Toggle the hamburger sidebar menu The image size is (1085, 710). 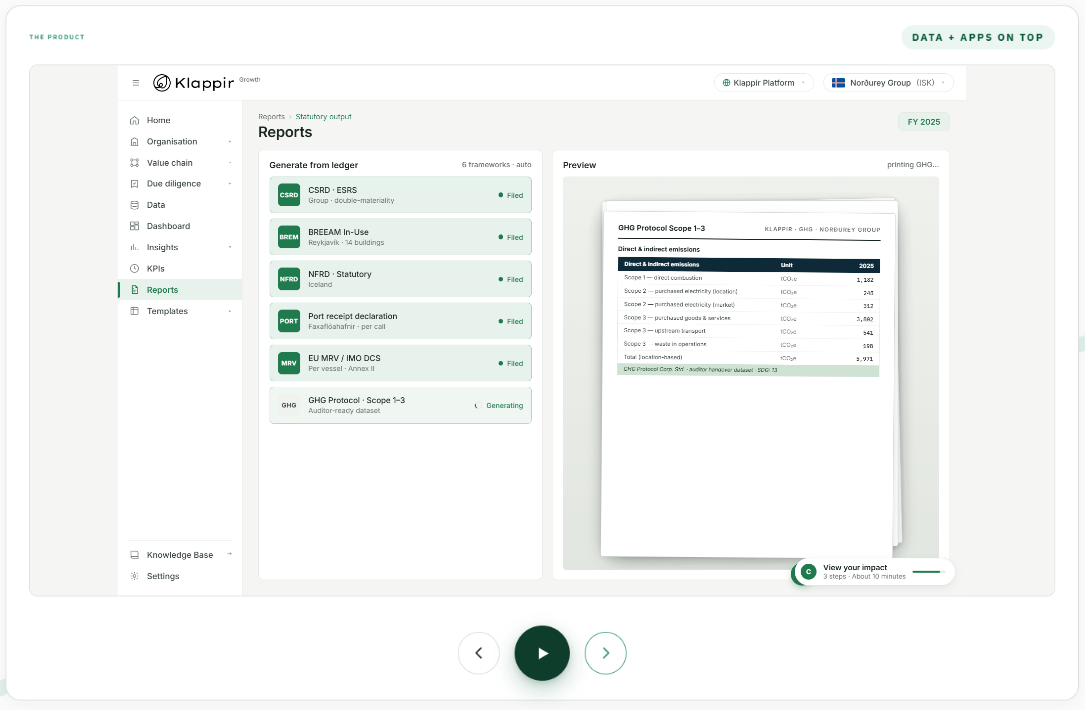click(x=136, y=83)
